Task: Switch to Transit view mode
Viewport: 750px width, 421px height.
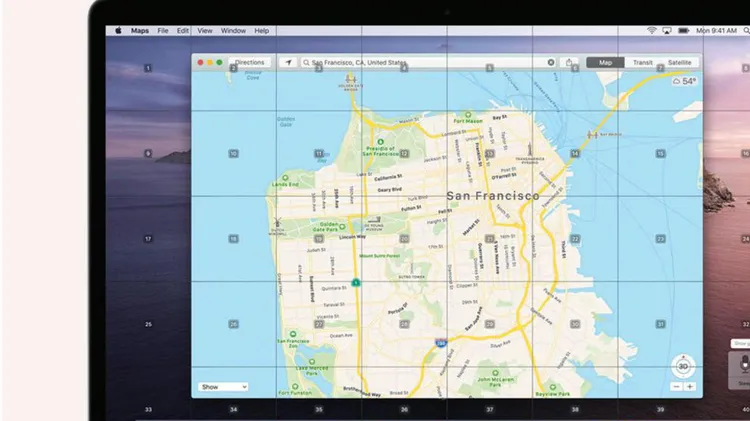Action: 642,63
